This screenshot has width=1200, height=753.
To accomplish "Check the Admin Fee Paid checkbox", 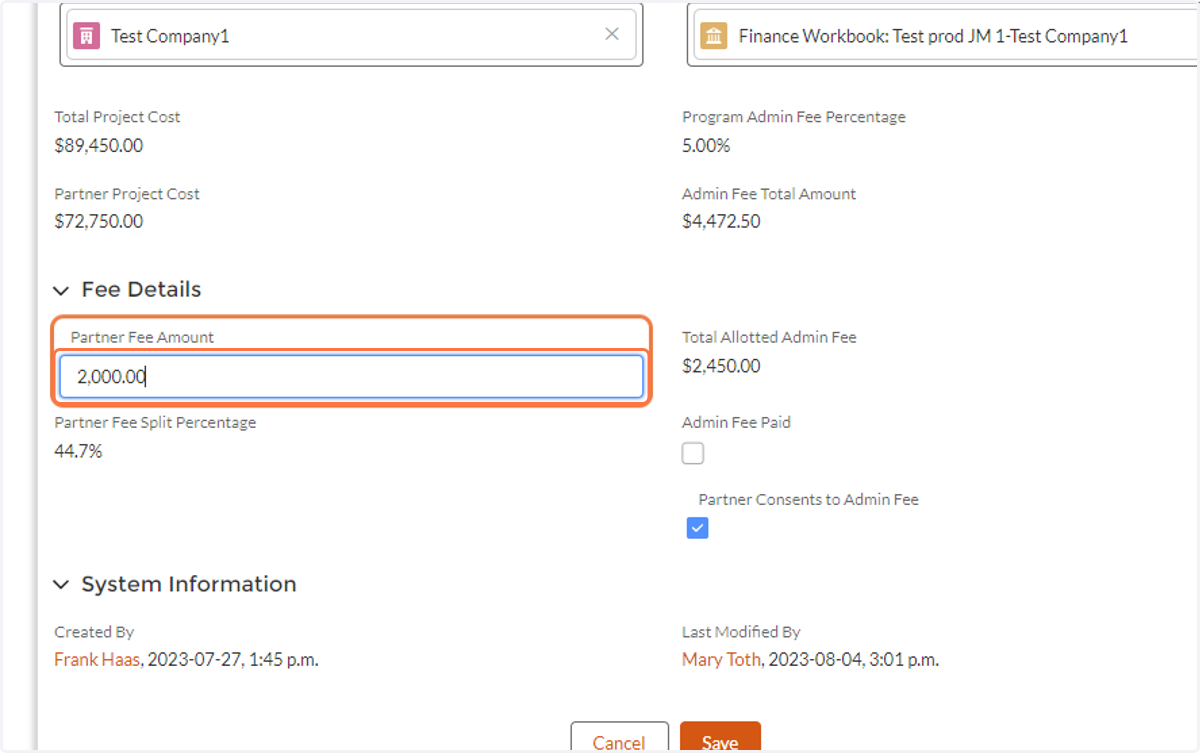I will [693, 454].
